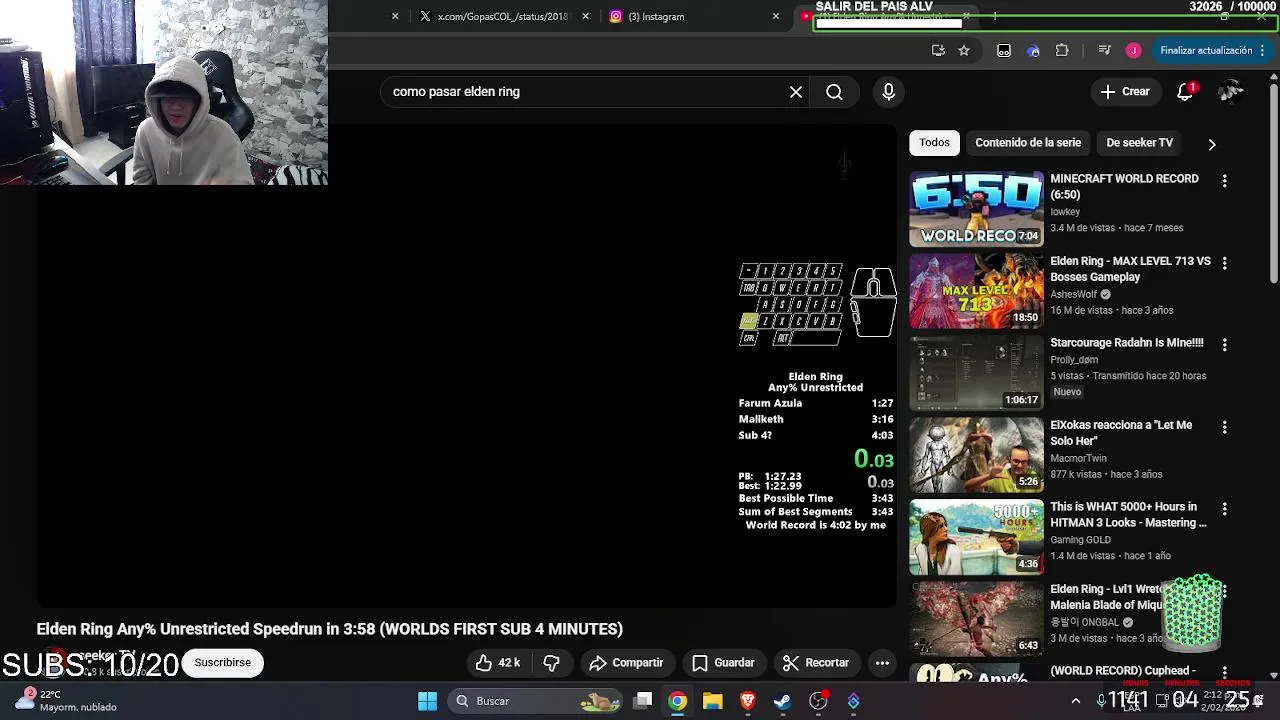
Task: Open Task View on taskbar
Action: click(x=643, y=701)
